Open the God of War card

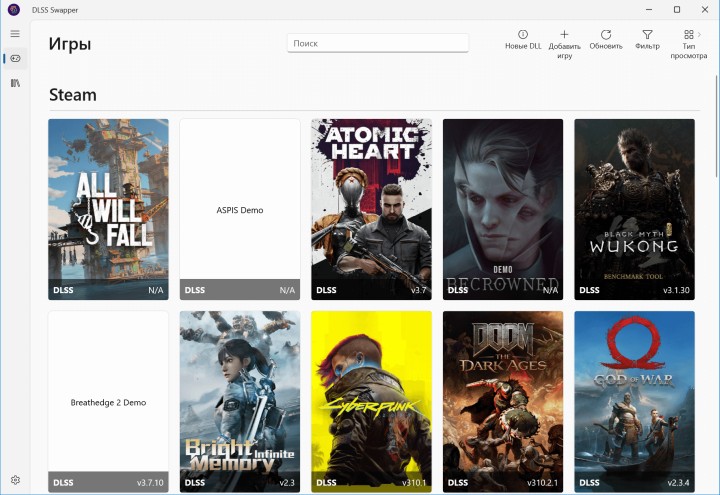(x=635, y=402)
